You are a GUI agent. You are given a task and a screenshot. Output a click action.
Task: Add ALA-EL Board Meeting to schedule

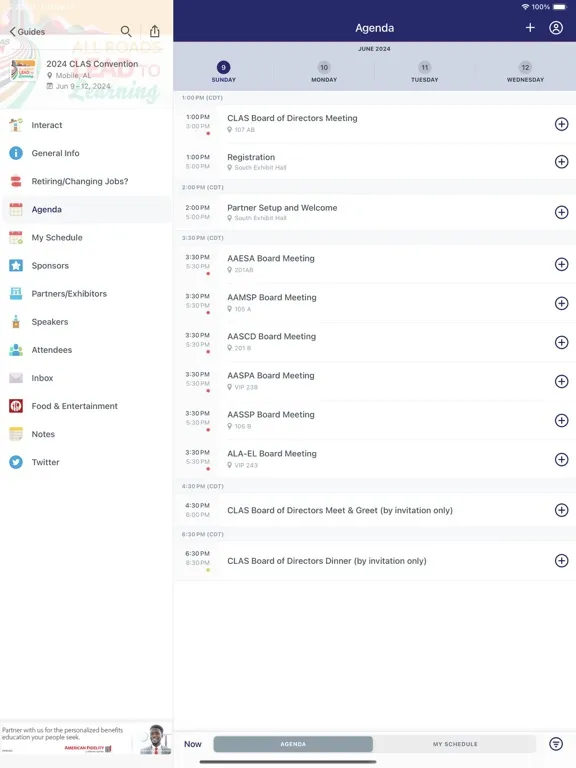(x=561, y=459)
